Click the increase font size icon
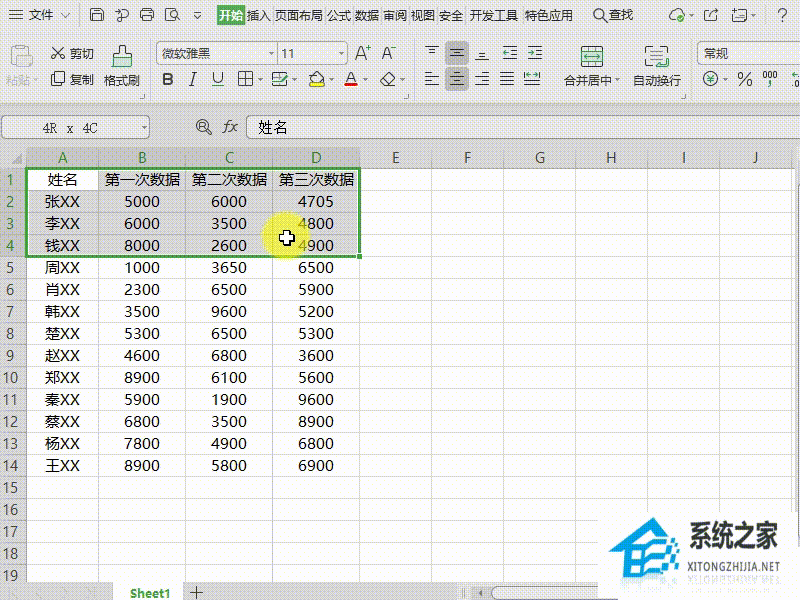 [x=362, y=53]
